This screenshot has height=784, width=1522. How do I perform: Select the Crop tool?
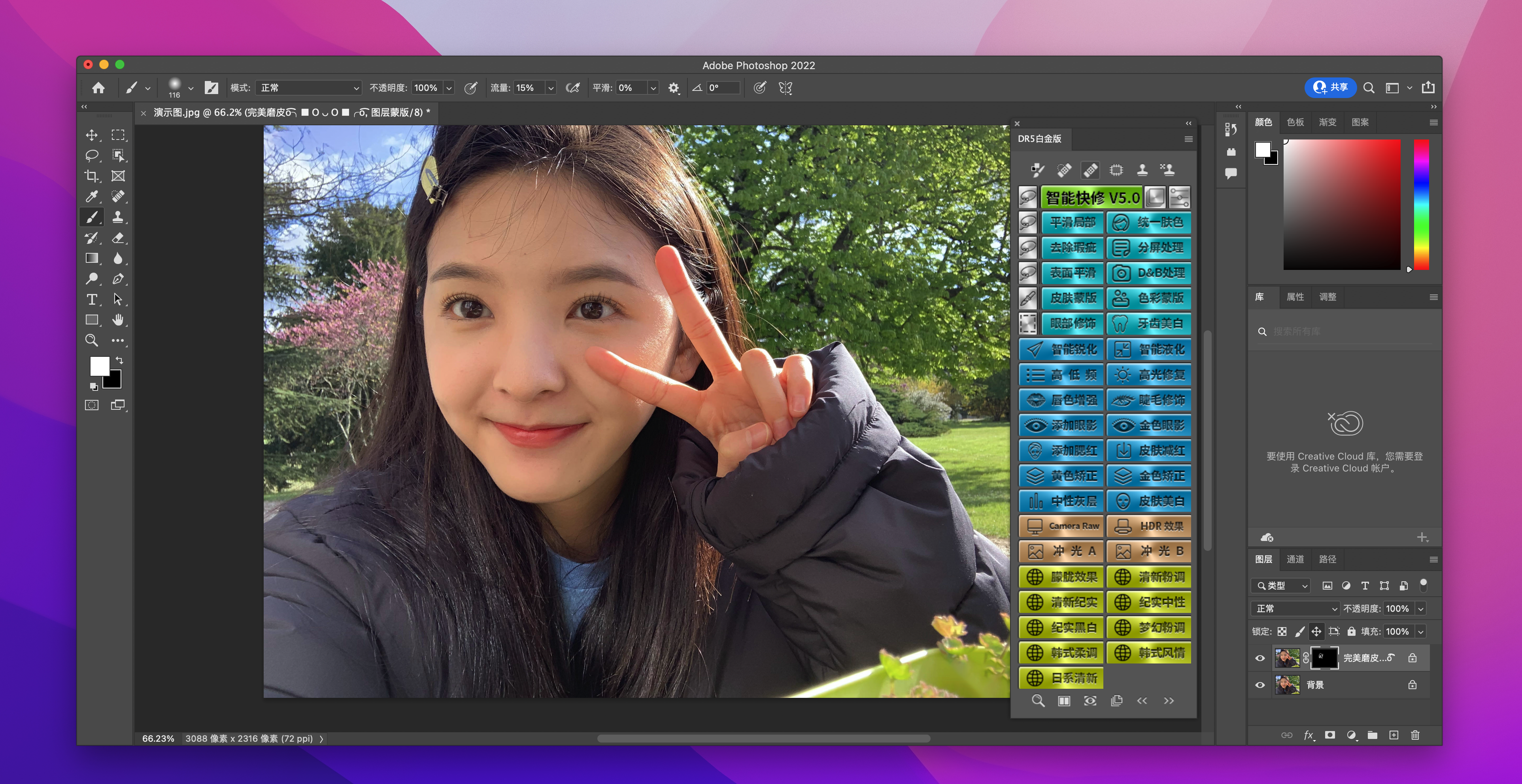point(92,176)
